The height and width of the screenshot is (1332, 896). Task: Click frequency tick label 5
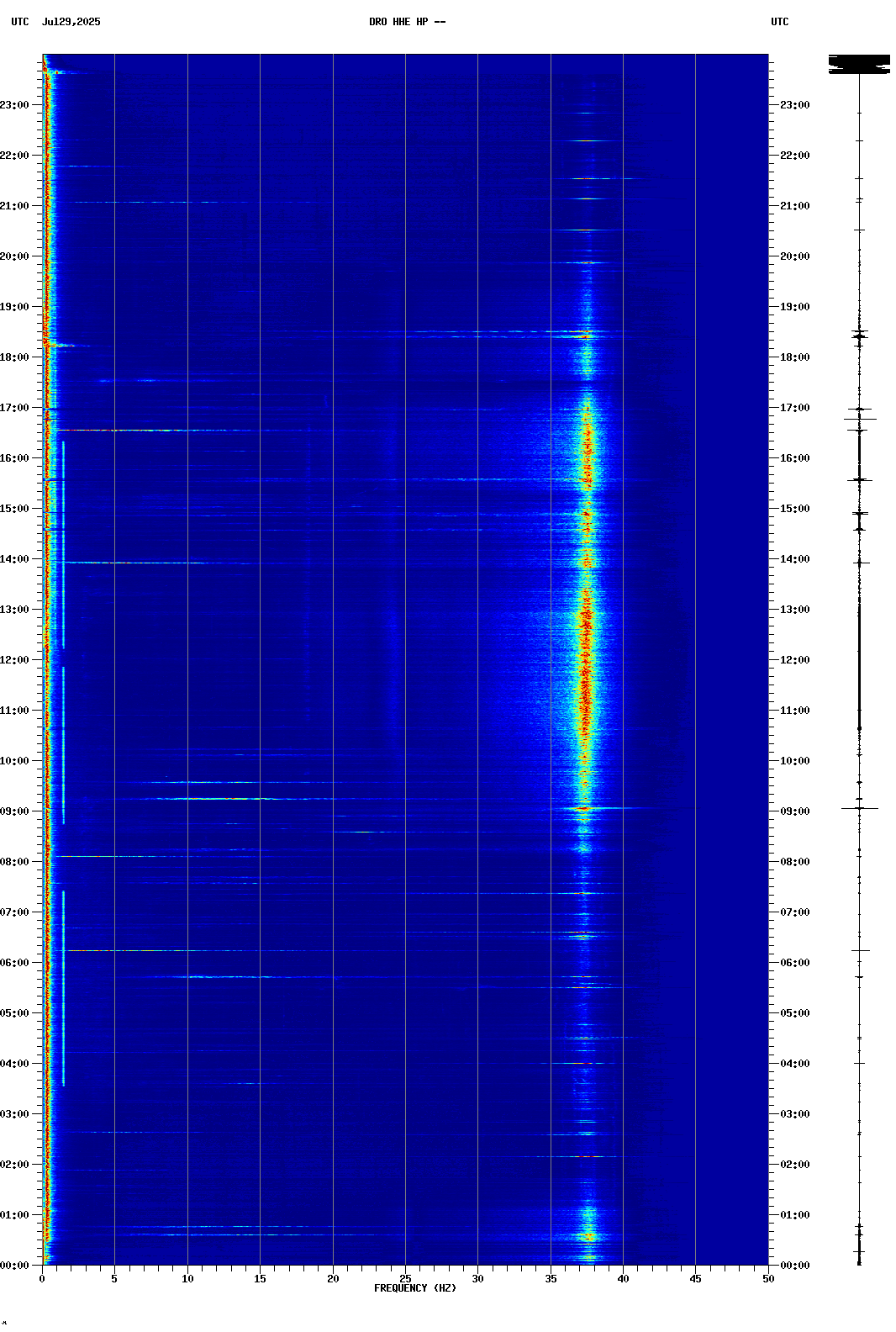[114, 1279]
